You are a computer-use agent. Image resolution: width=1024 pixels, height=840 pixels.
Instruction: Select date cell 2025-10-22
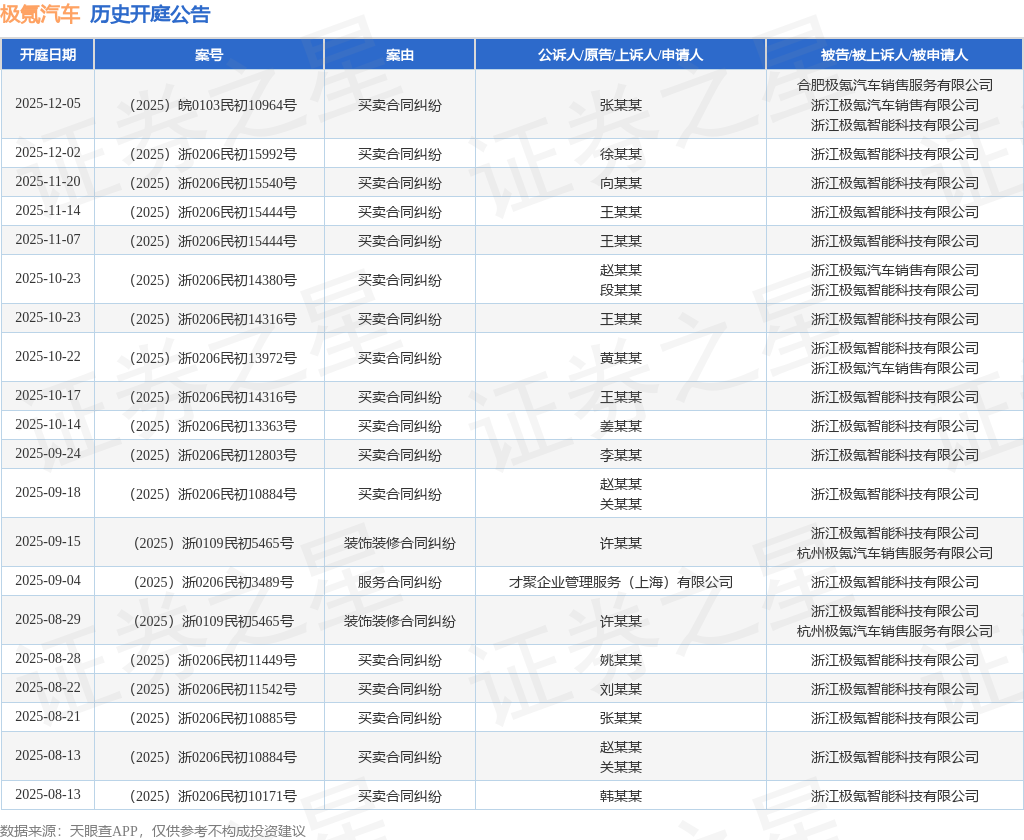(x=48, y=357)
